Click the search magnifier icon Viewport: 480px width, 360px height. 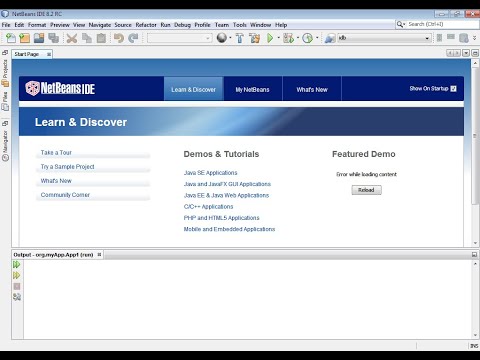399,24
